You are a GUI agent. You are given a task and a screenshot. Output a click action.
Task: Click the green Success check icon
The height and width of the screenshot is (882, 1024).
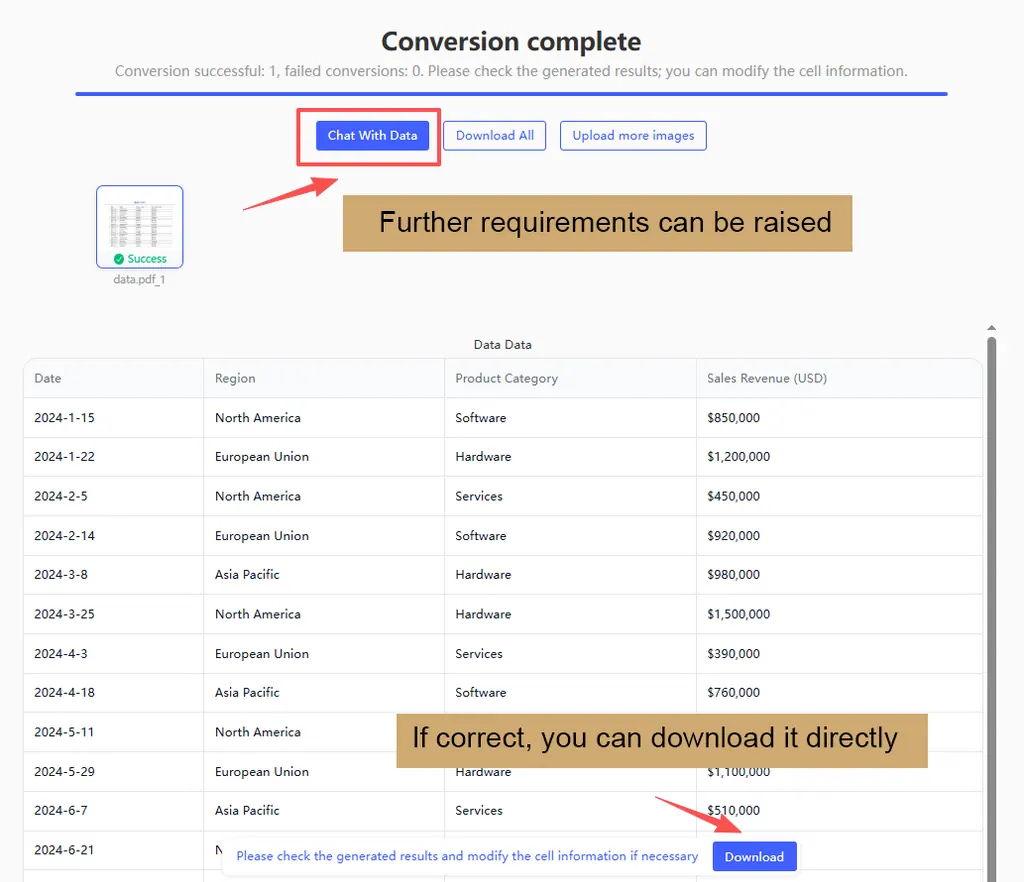(x=119, y=259)
